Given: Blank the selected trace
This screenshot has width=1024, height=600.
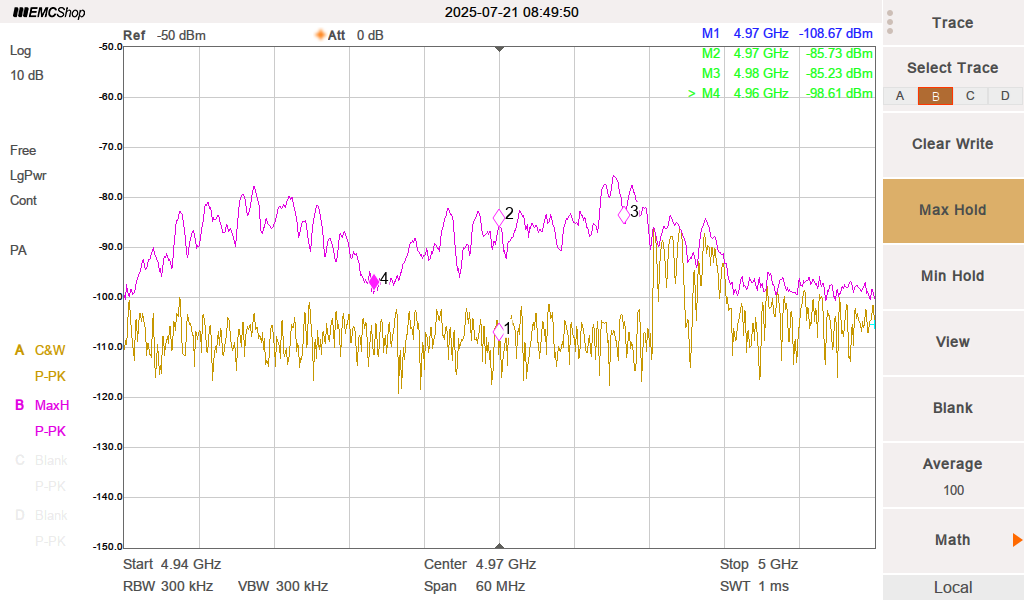Looking at the screenshot, I should 952,408.
